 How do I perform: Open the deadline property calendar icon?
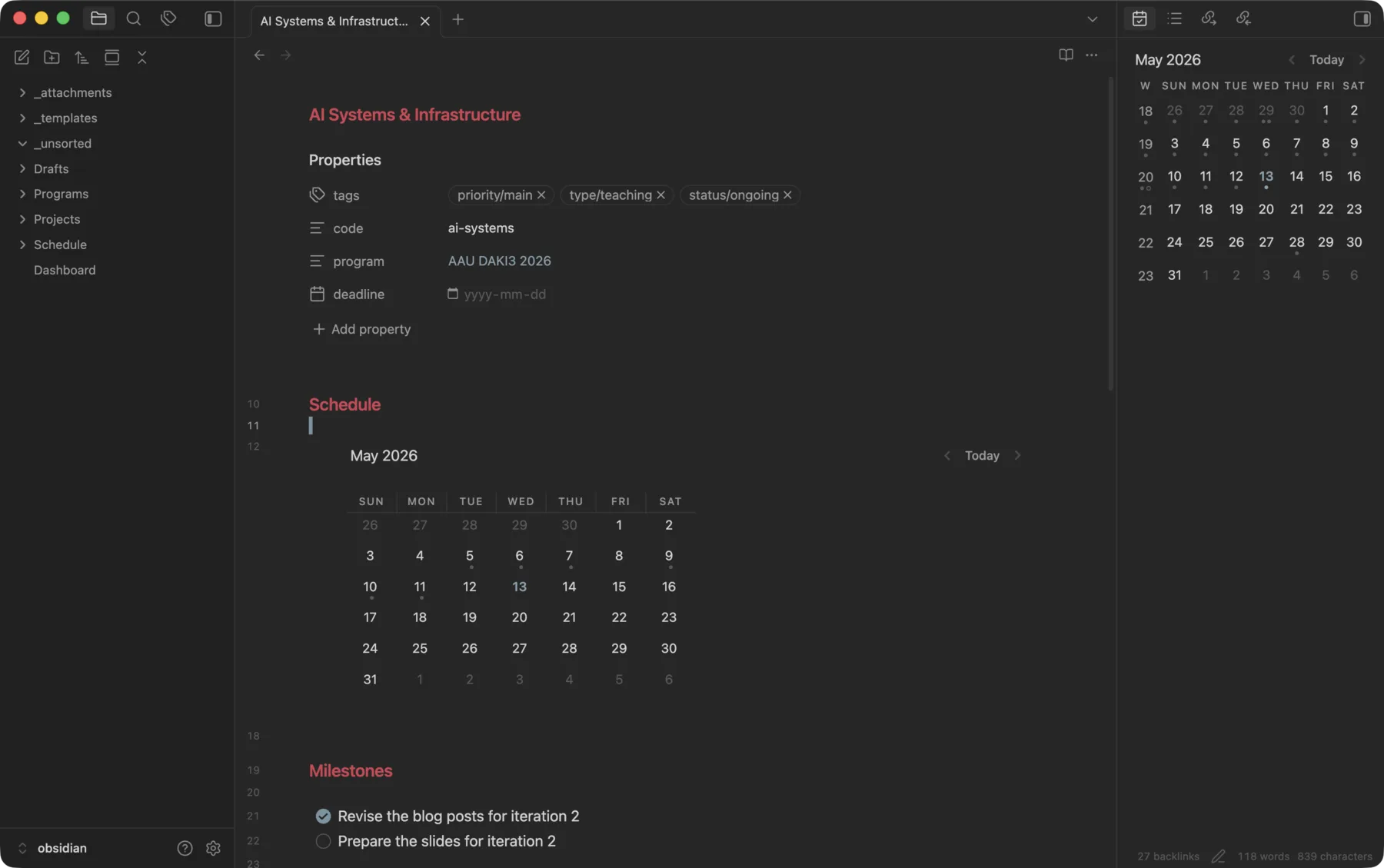(x=317, y=294)
